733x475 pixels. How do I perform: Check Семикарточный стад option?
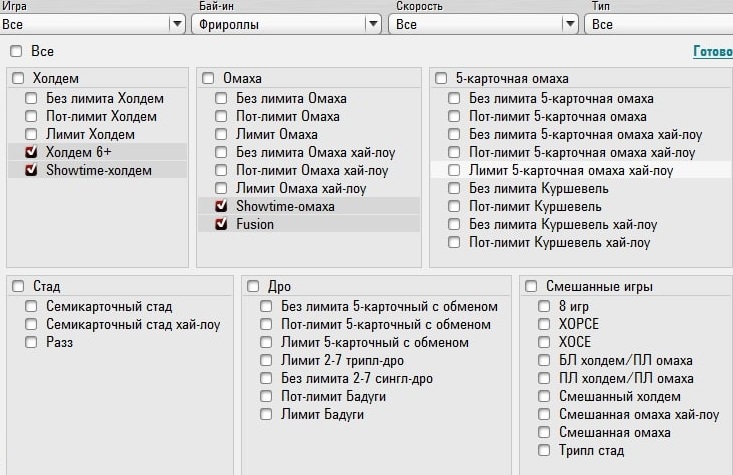tap(32, 306)
